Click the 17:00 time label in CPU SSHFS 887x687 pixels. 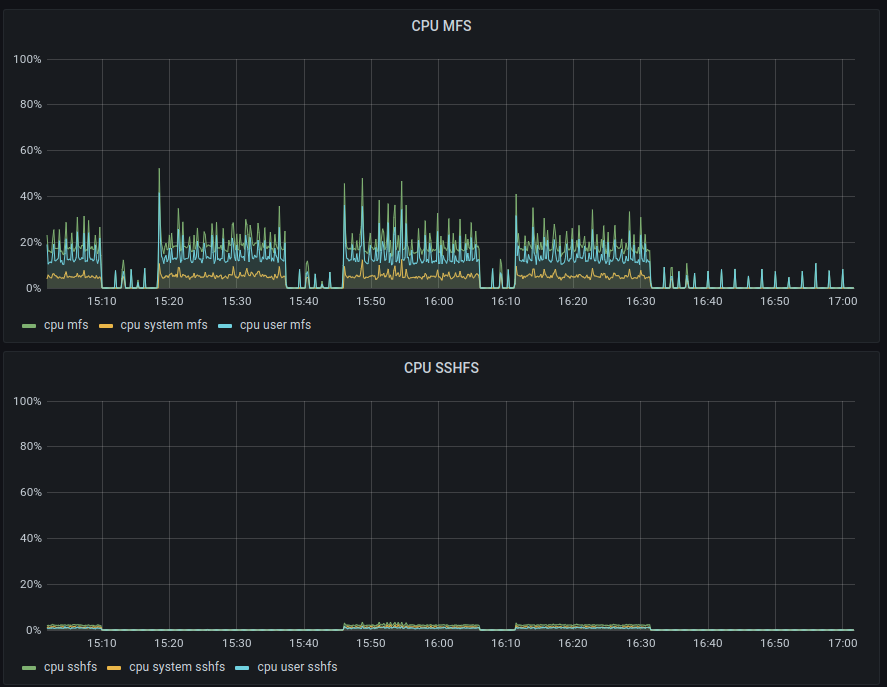842,643
